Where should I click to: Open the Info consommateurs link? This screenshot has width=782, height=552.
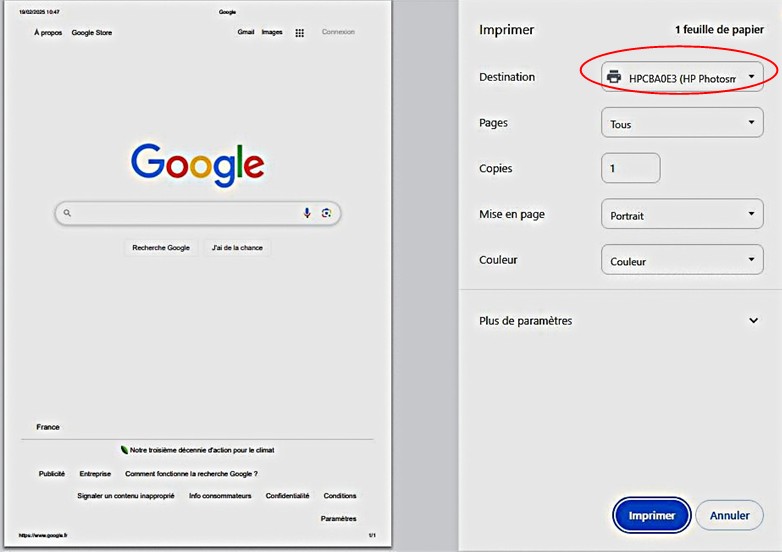220,496
